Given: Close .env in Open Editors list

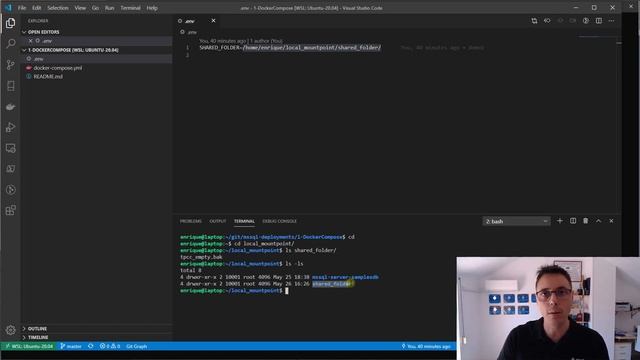Looking at the screenshot, I should [x=31, y=41].
